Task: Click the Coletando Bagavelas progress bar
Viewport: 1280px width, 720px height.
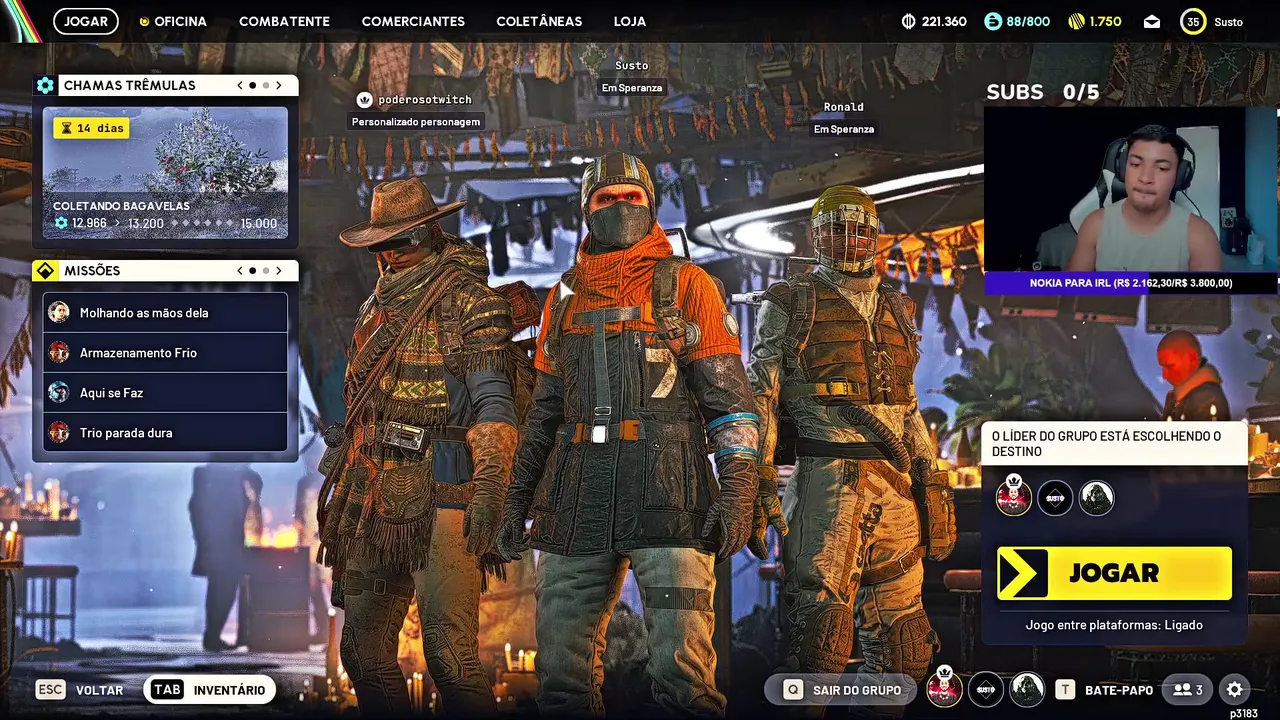Action: [165, 223]
